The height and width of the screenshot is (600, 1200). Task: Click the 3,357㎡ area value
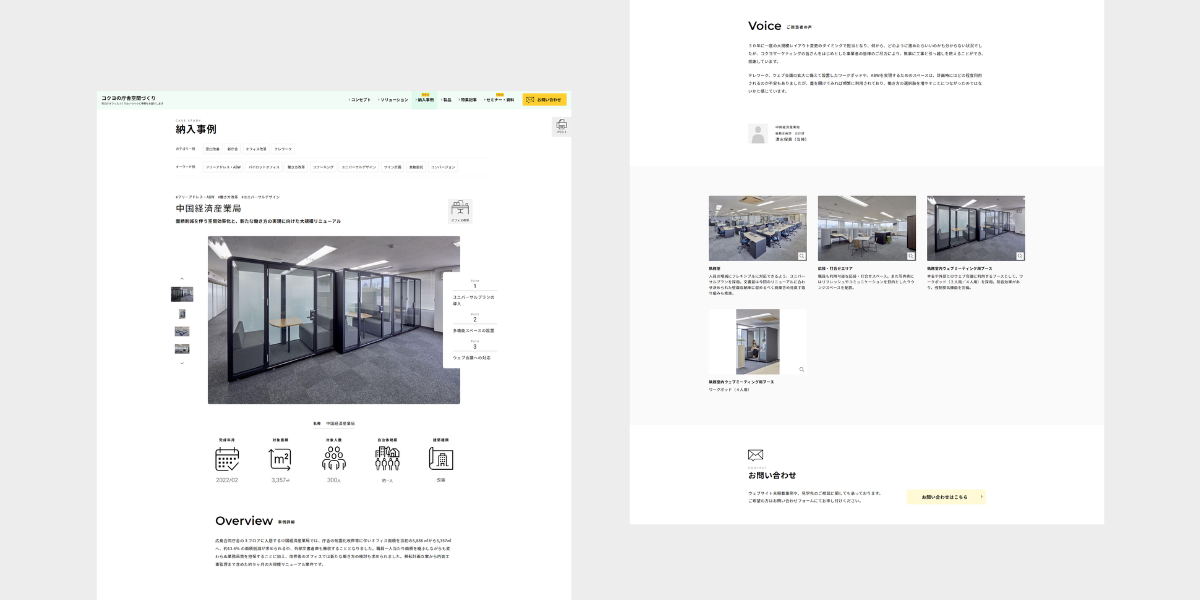280,480
